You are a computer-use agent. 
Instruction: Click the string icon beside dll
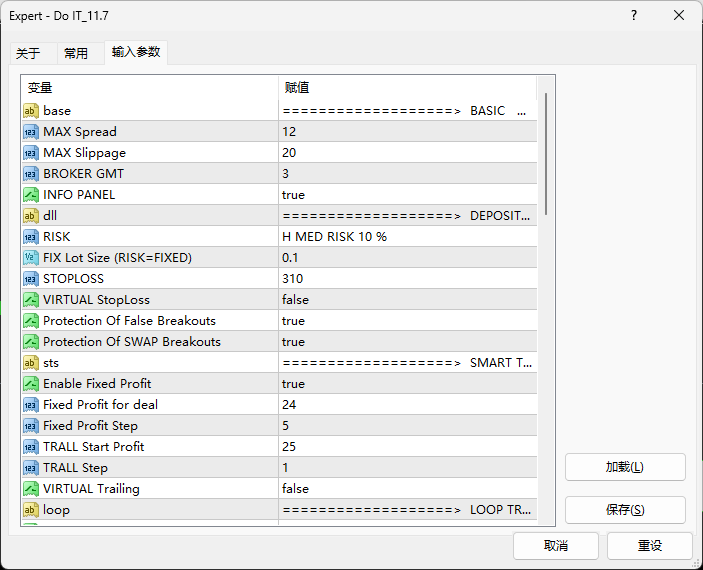tap(30, 216)
